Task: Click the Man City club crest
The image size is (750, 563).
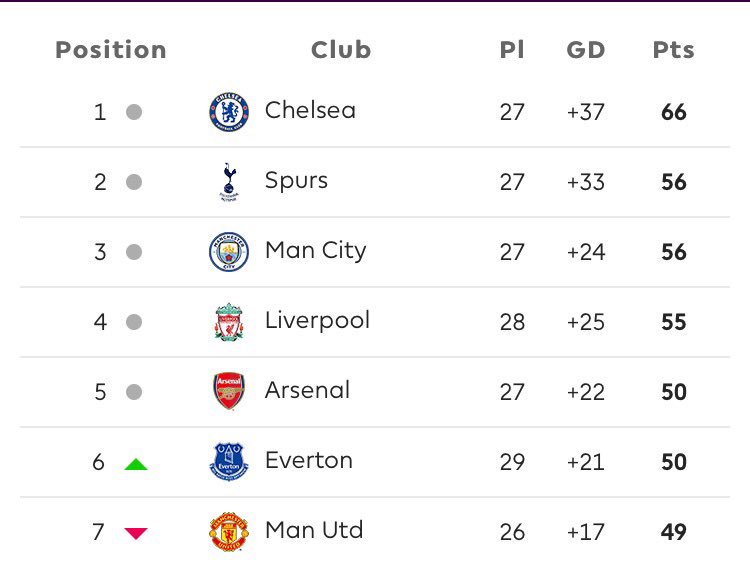Action: 229,252
